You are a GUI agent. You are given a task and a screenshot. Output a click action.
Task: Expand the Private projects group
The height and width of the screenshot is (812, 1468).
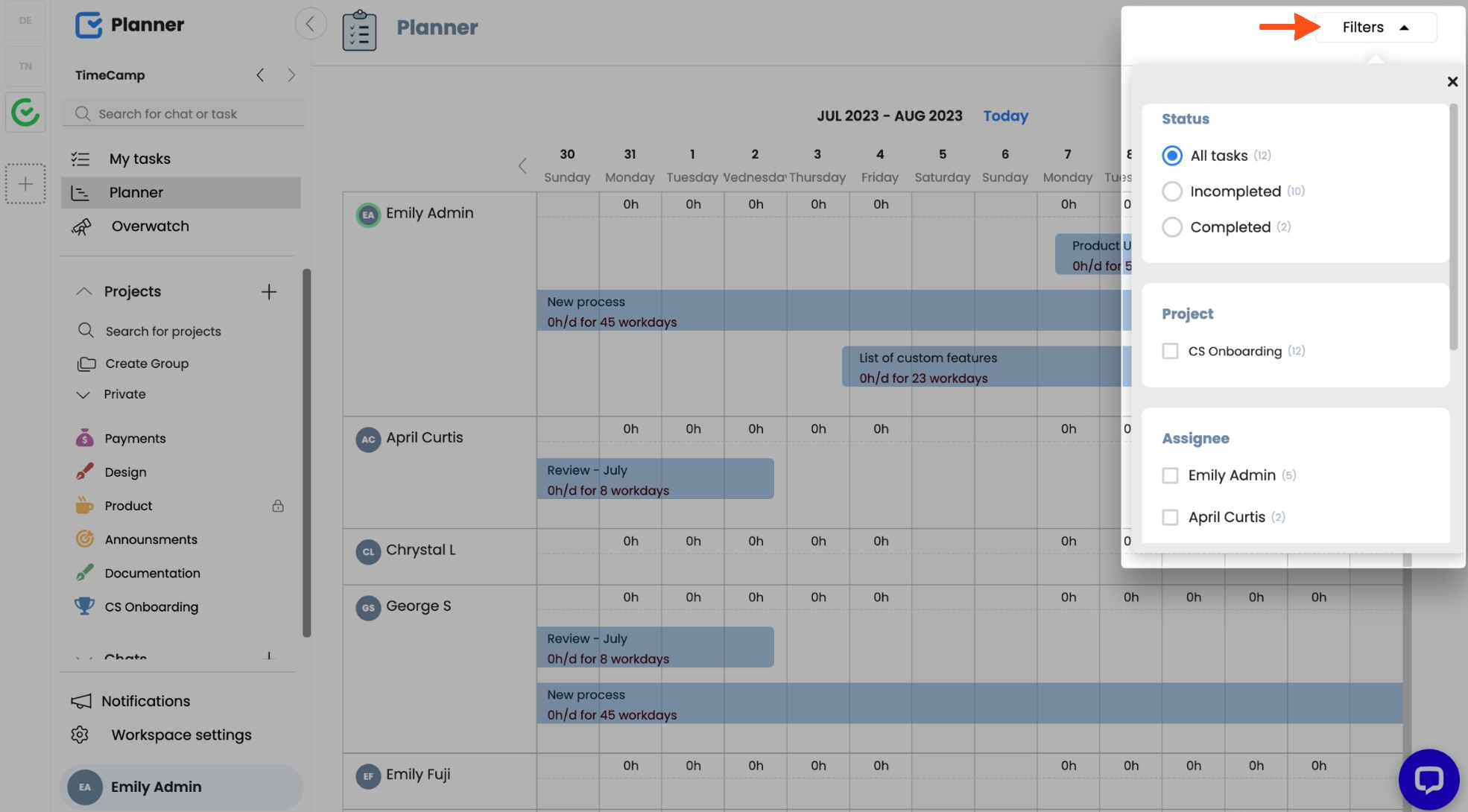point(83,395)
